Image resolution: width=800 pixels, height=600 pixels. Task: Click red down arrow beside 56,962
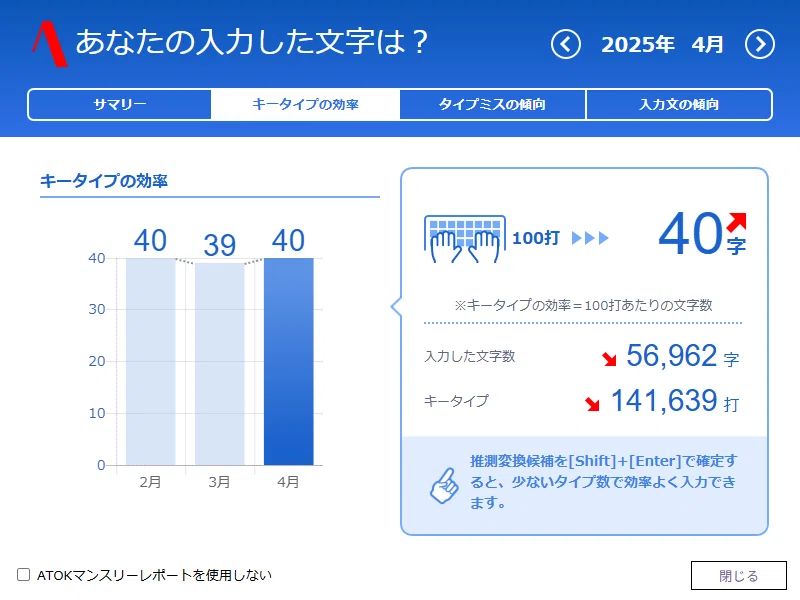tap(609, 359)
